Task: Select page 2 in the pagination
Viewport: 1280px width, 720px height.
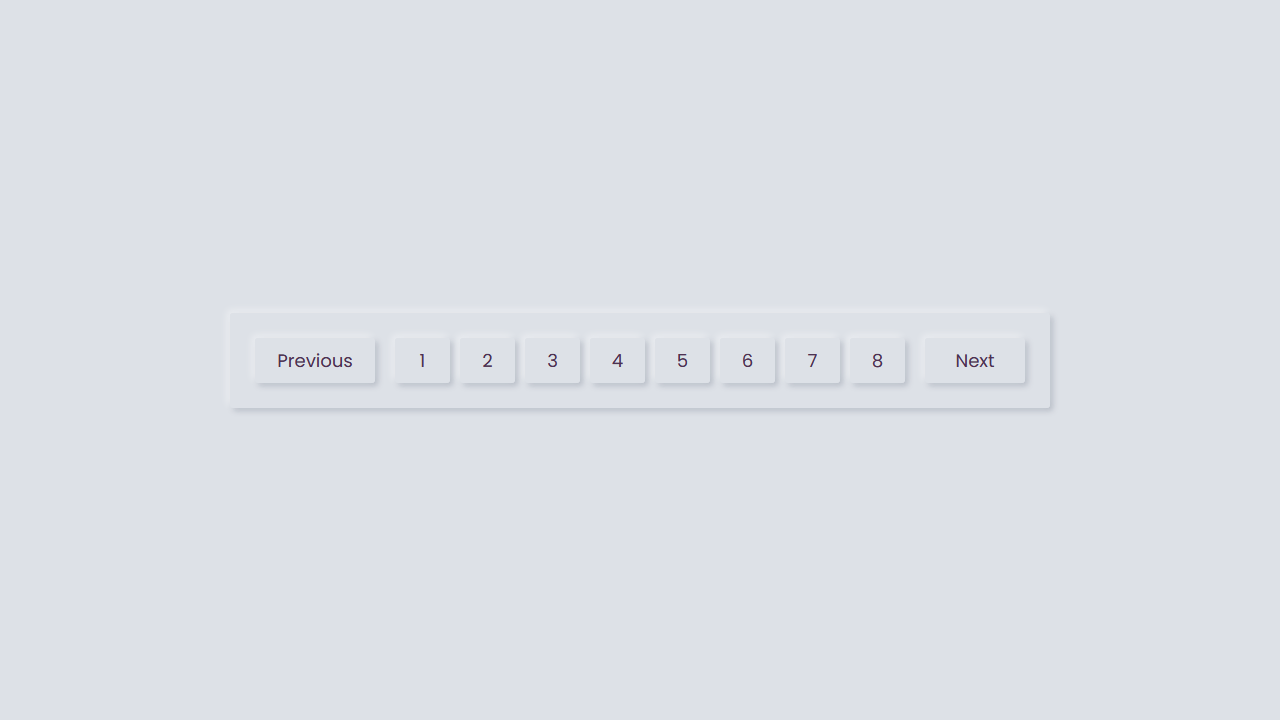Action: tap(487, 361)
